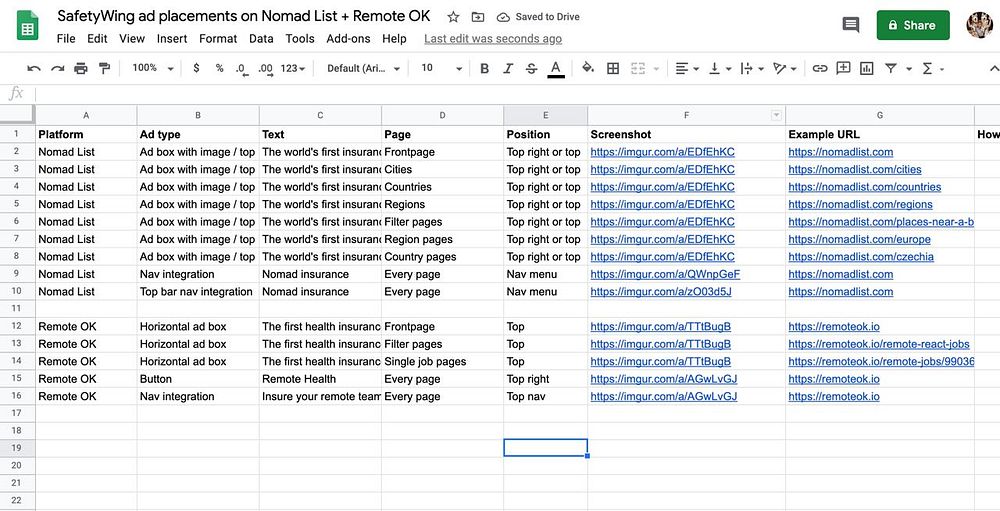The image size is (1000, 511).
Task: Open the font size dropdown
Action: click(x=441, y=68)
